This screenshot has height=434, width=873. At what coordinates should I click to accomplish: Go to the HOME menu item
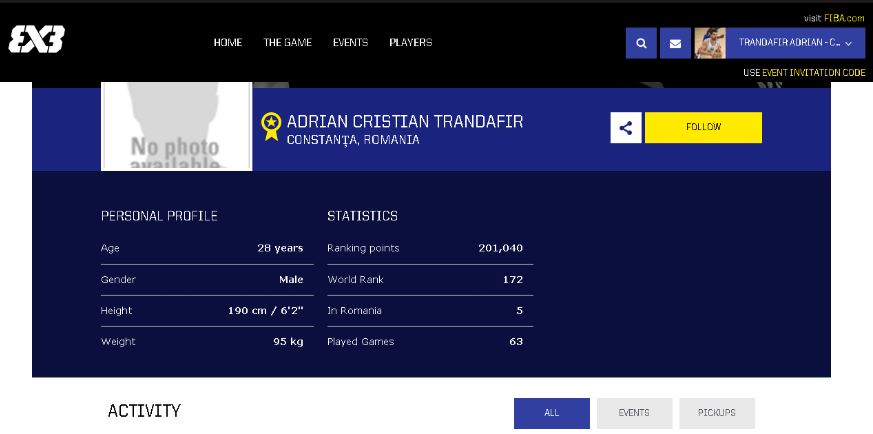point(228,43)
